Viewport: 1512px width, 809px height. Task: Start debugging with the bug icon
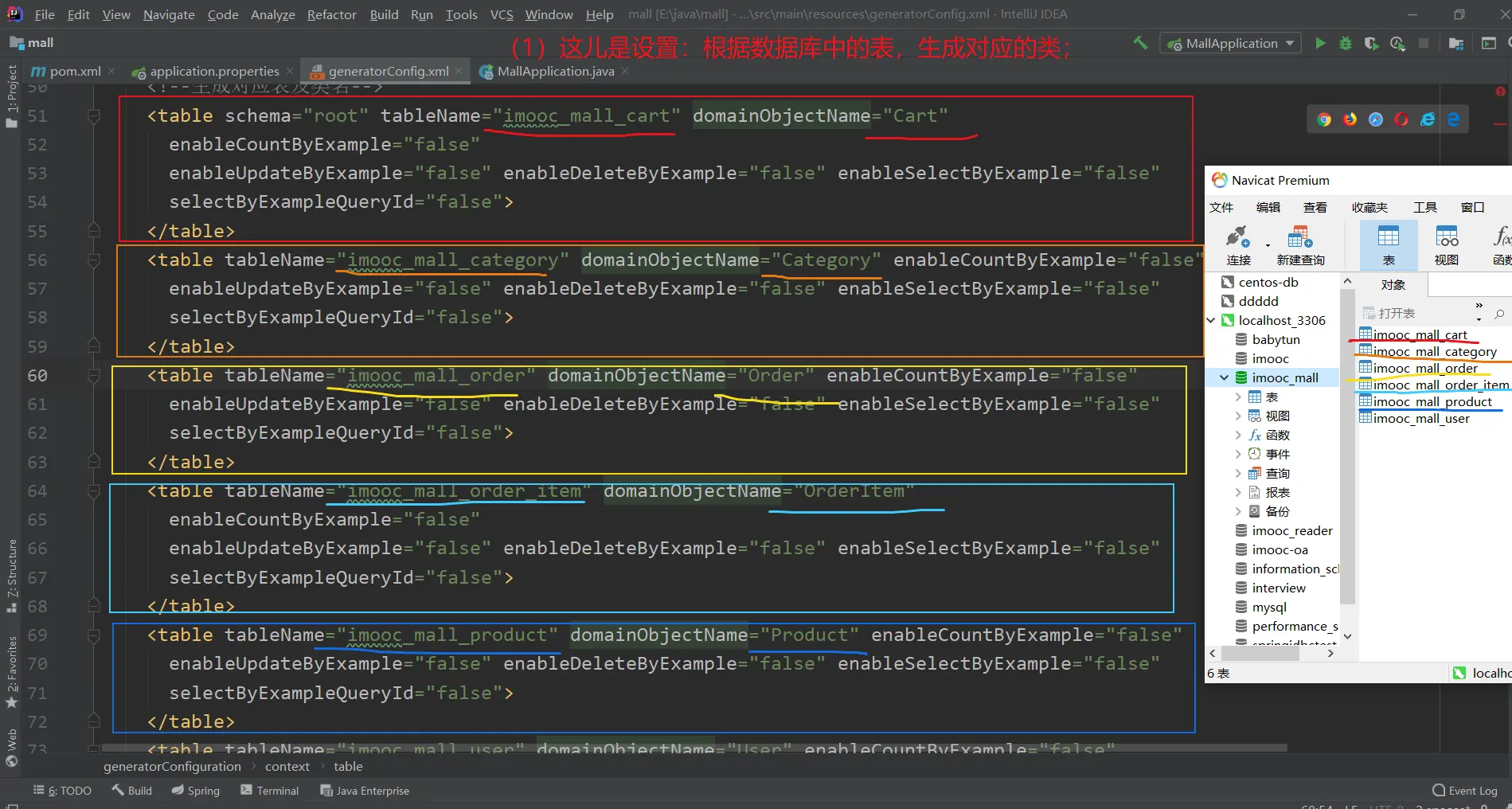(1346, 44)
